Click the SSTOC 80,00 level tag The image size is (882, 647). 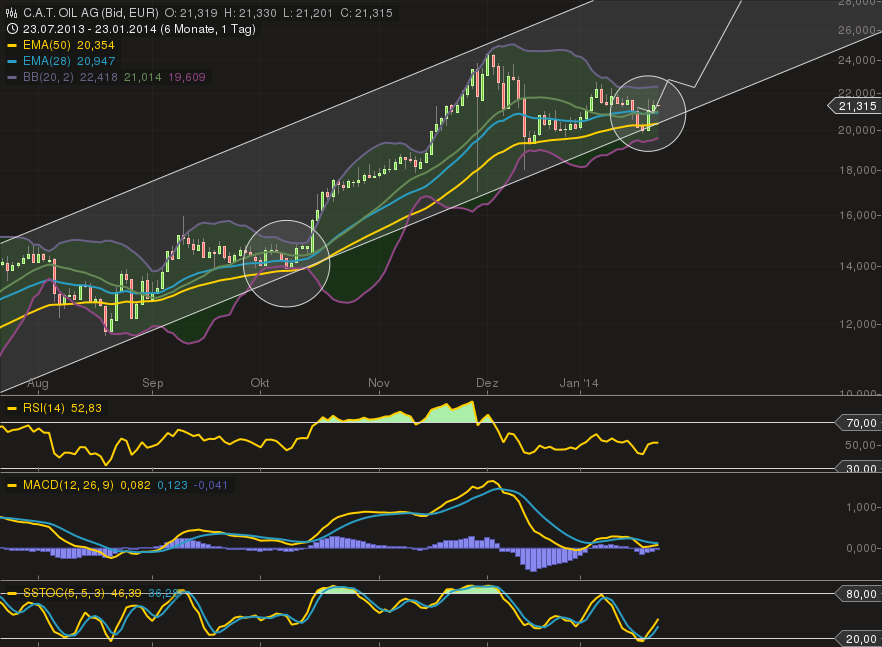pos(857,594)
